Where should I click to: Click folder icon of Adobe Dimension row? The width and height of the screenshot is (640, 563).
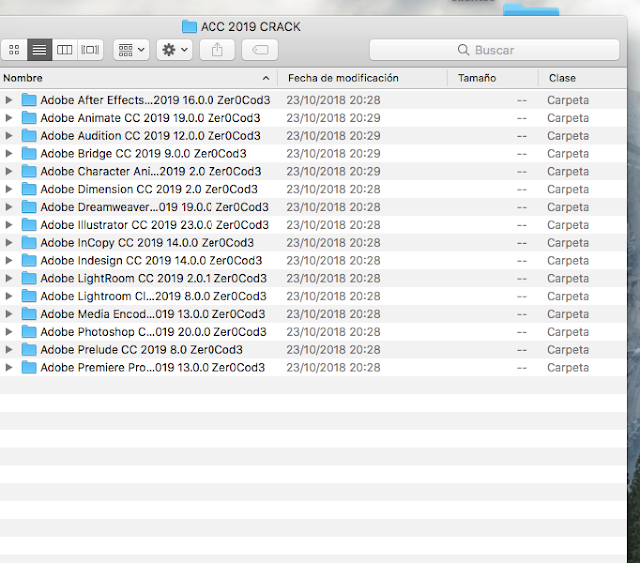click(29, 189)
